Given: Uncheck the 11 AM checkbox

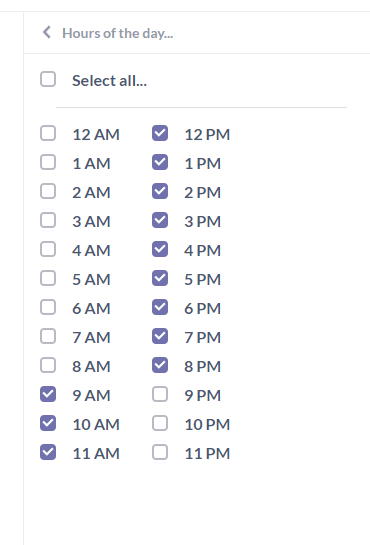Looking at the screenshot, I should click(48, 453).
